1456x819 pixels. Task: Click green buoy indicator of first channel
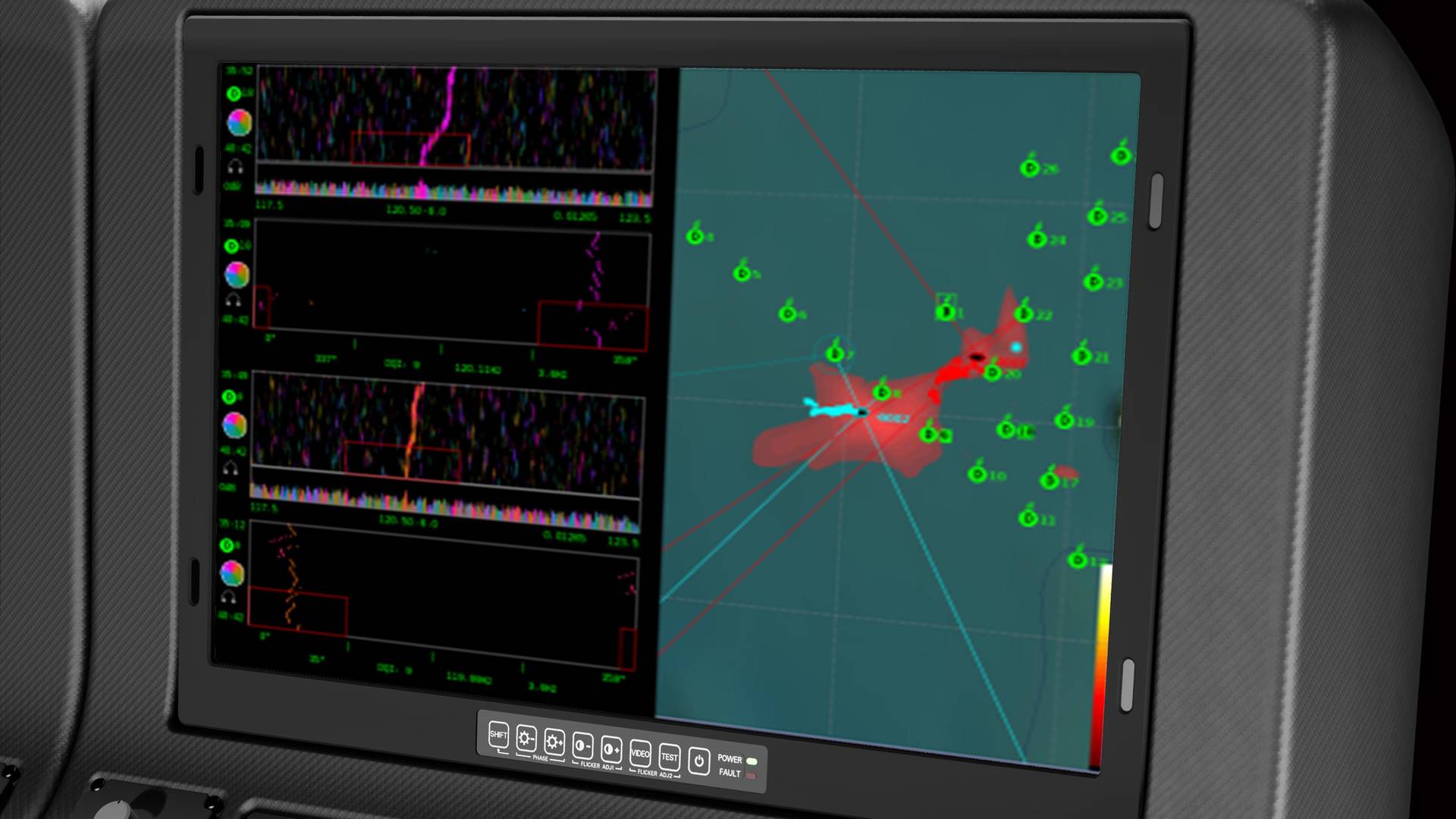click(x=234, y=93)
